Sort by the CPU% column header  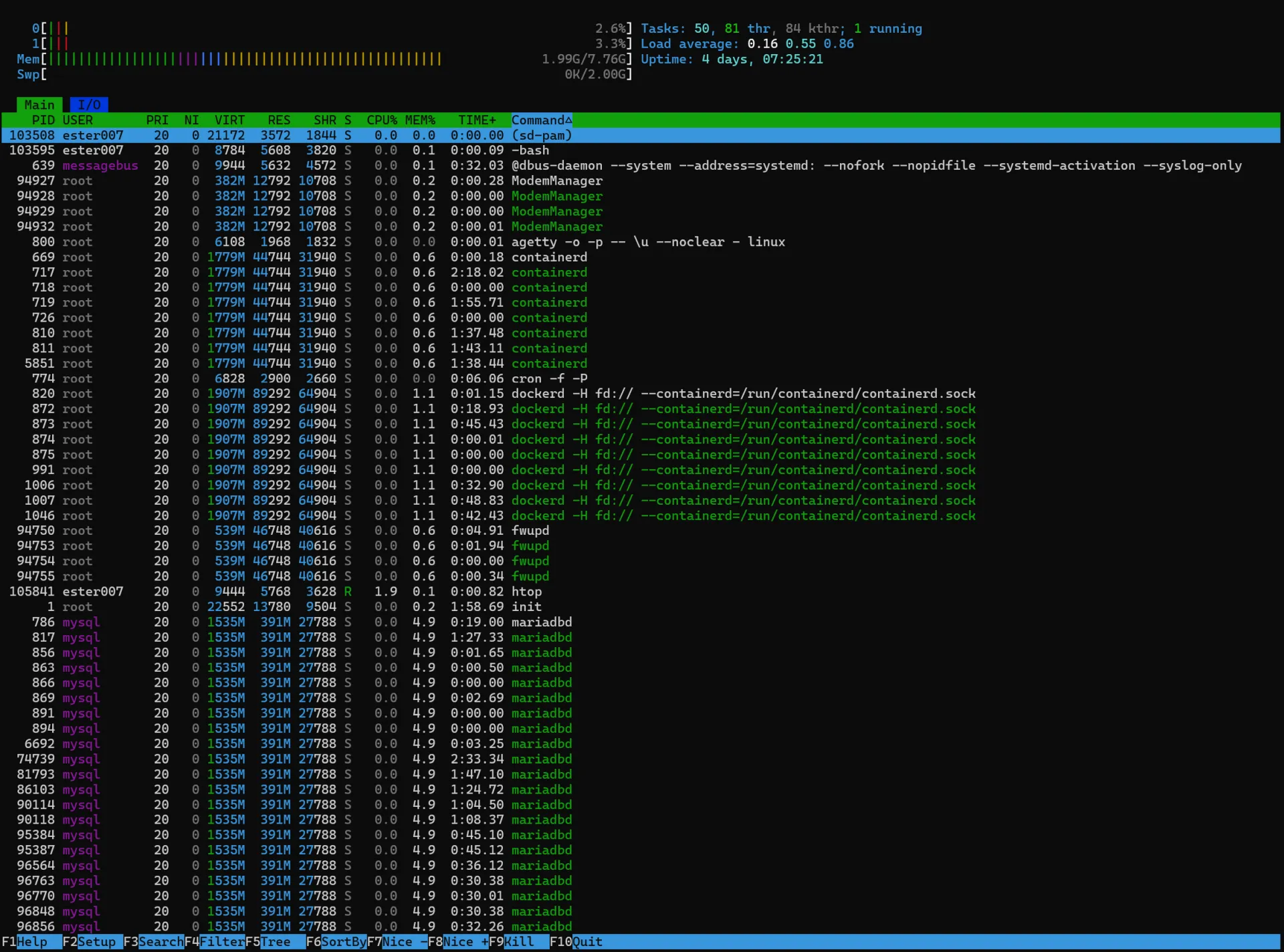point(382,120)
